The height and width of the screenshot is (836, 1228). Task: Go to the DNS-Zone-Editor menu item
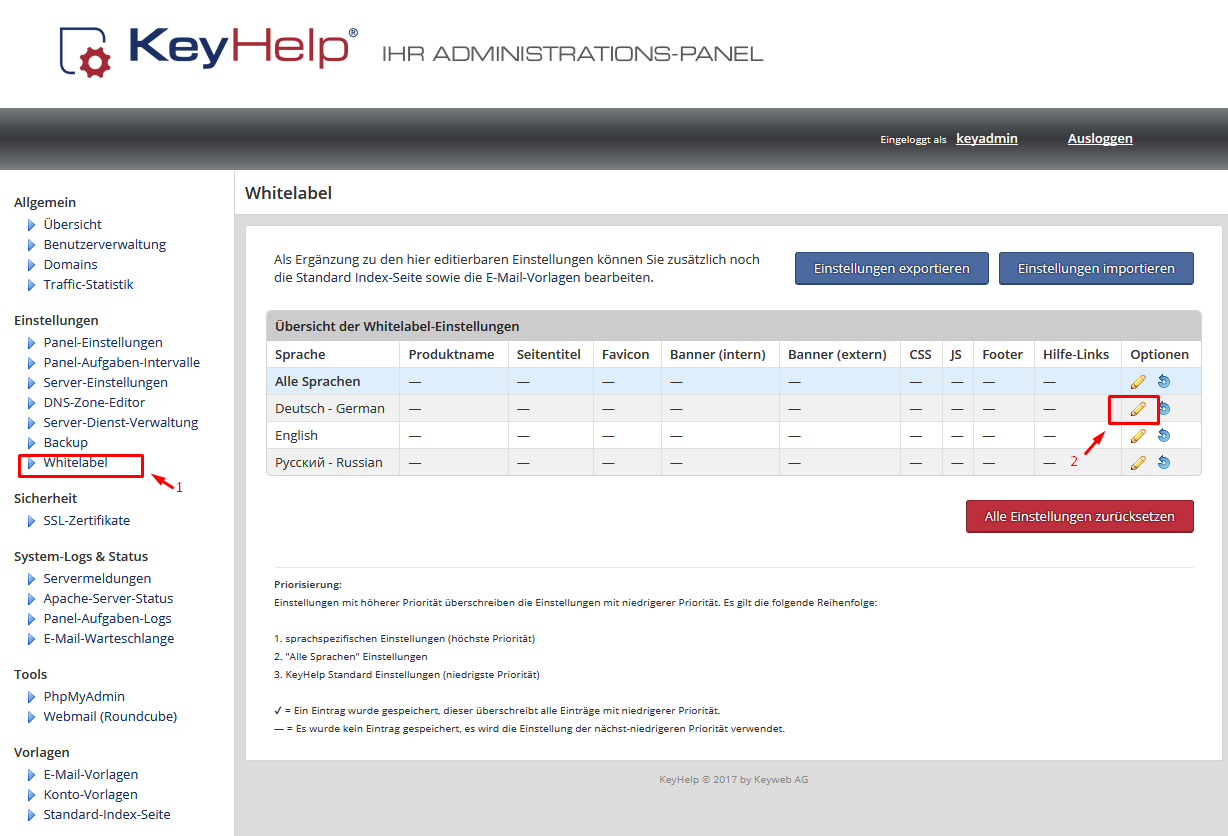tap(94, 402)
